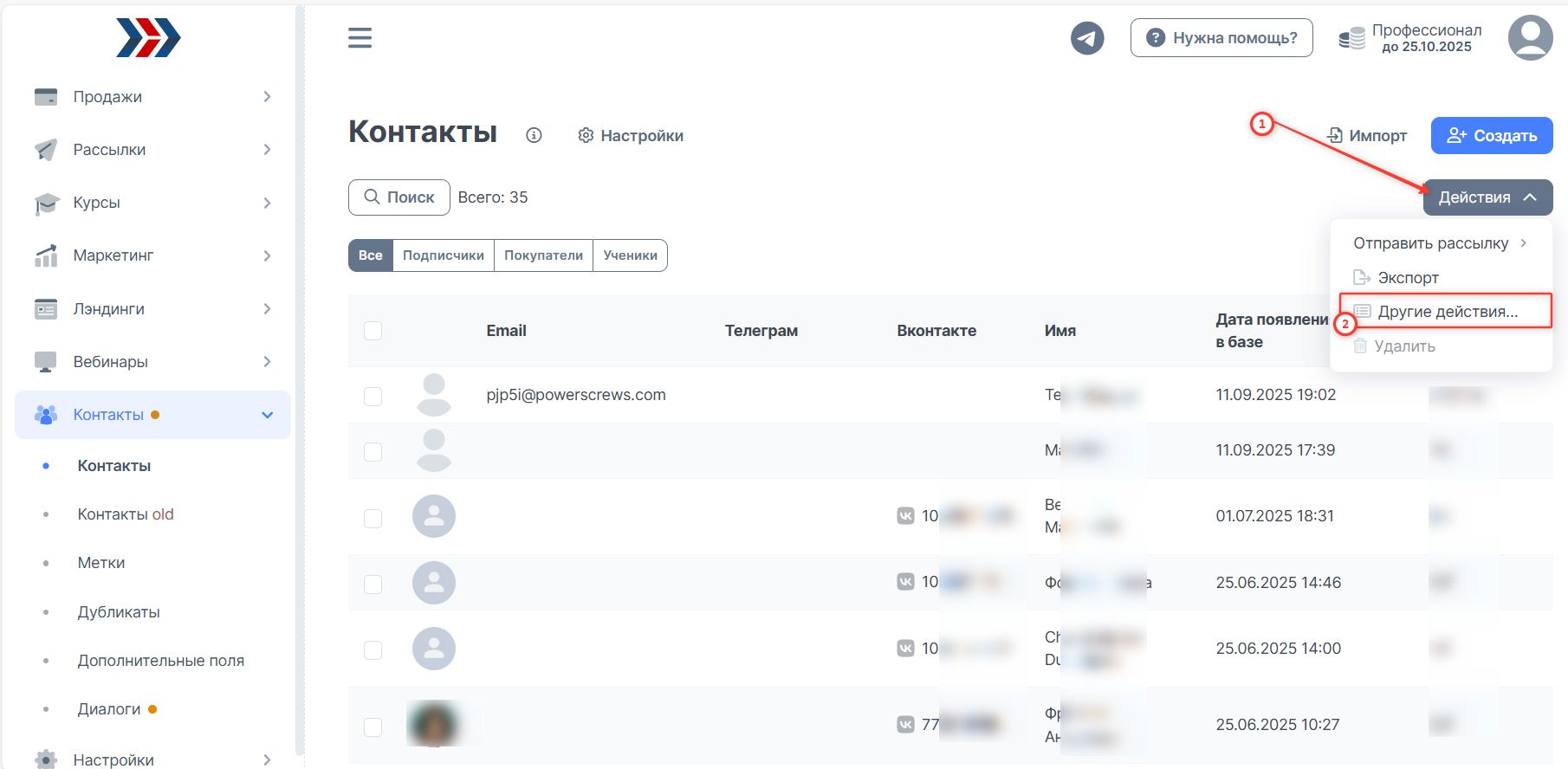Choose Другие действия... from the menu
The image size is (1568, 769).
click(x=1447, y=312)
